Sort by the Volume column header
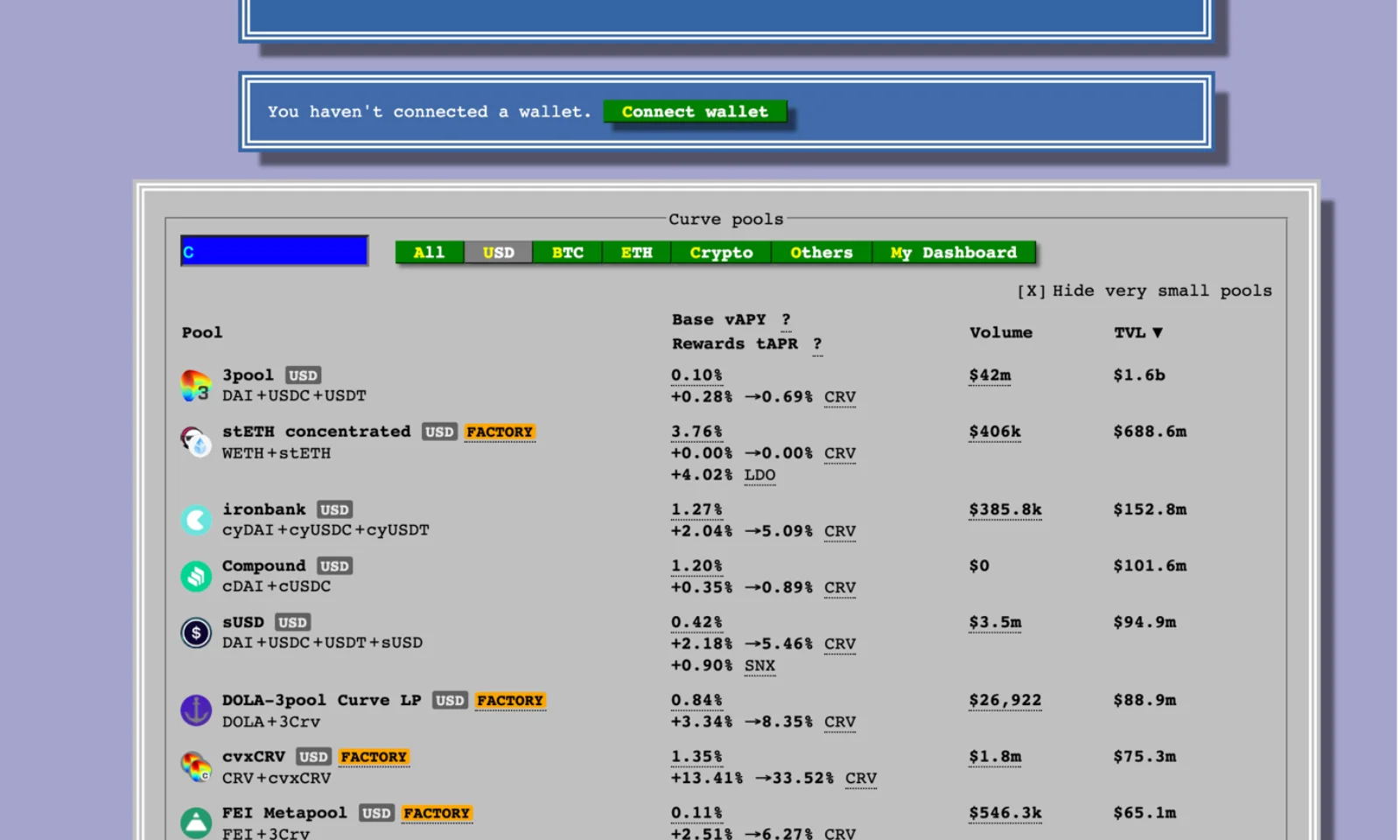1400x840 pixels. pyautogui.click(x=1000, y=332)
